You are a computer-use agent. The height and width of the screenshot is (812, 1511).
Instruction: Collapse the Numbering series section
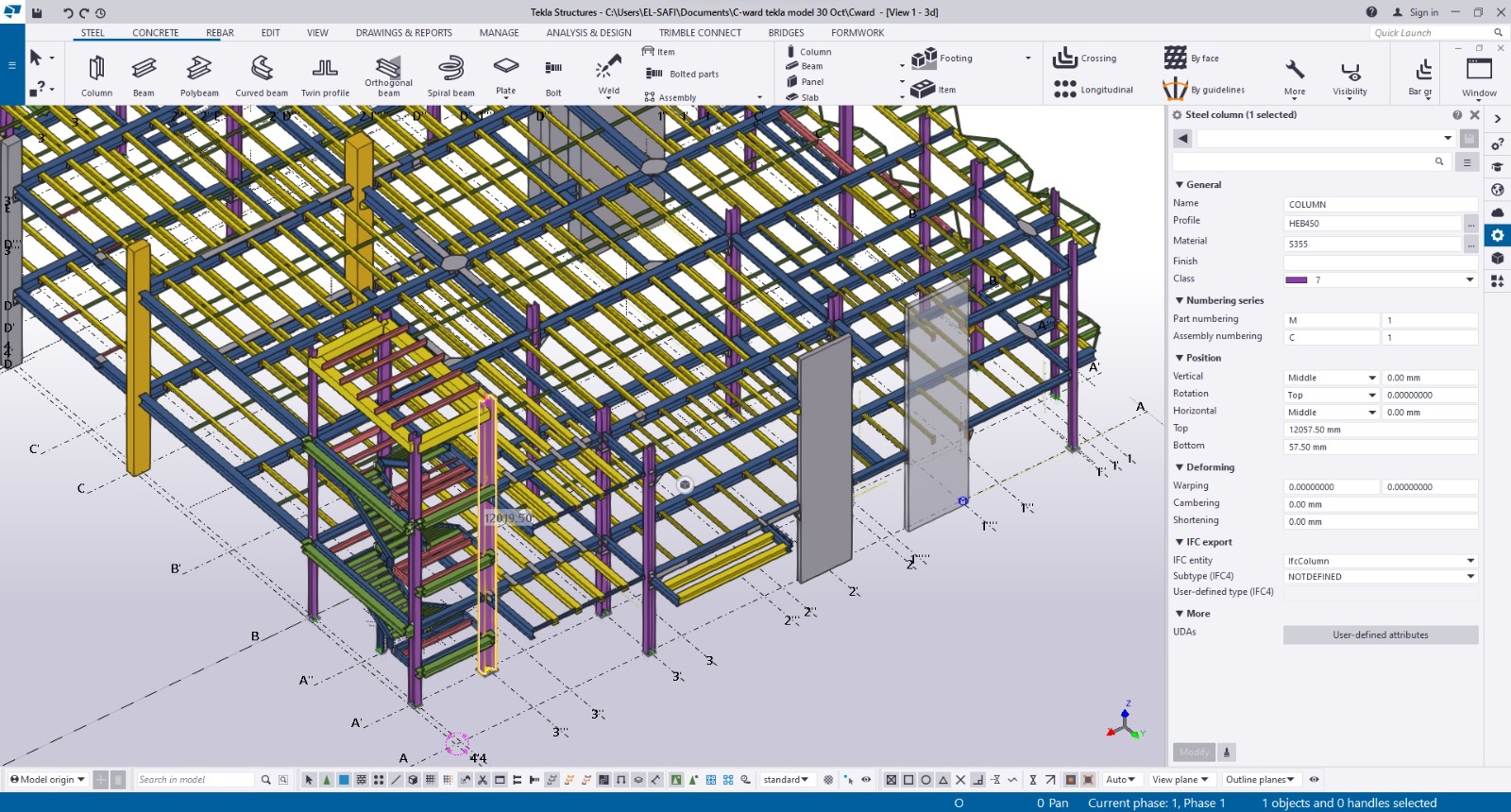click(x=1180, y=300)
